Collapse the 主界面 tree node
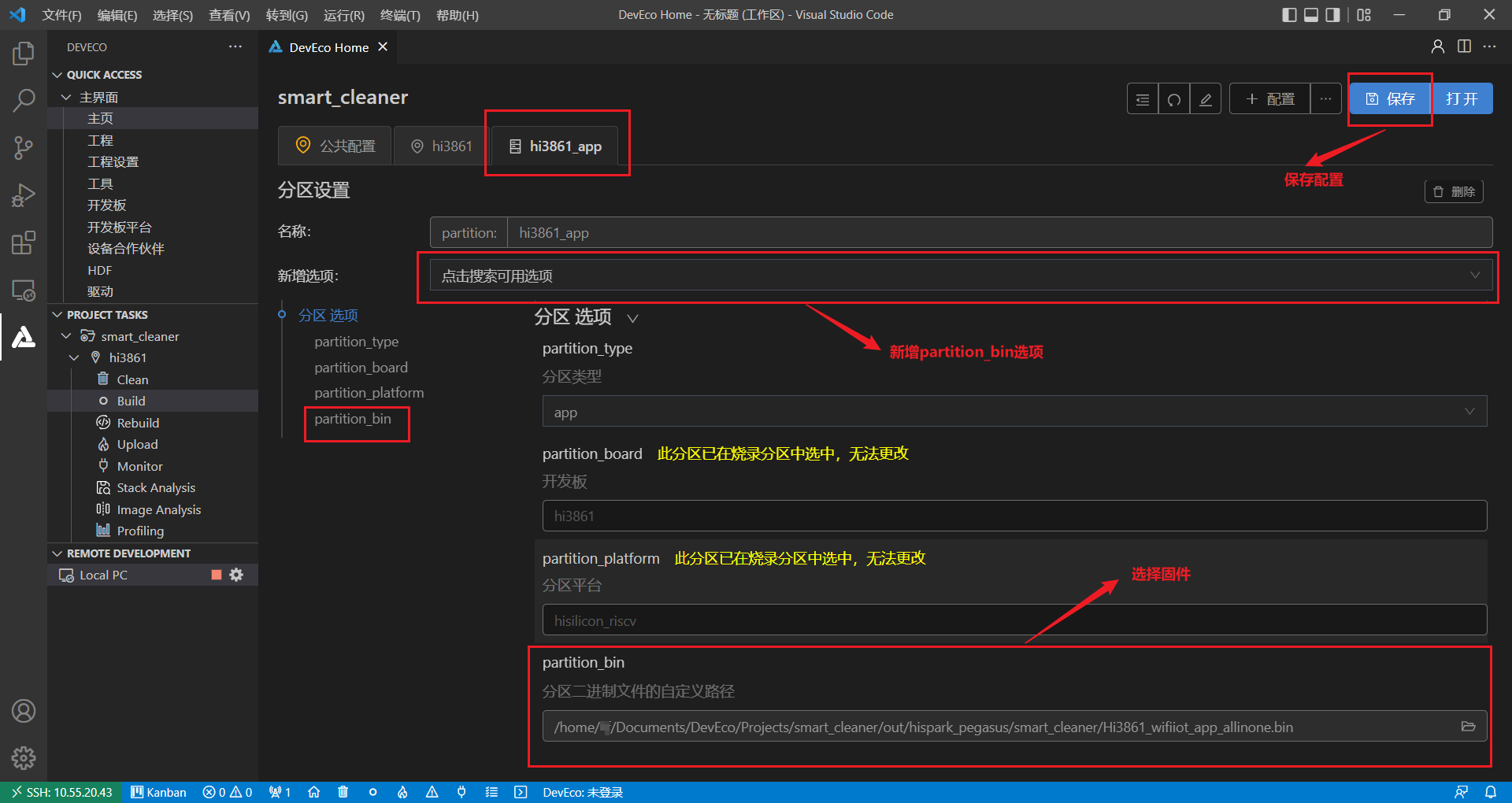The height and width of the screenshot is (803, 1512). [x=66, y=97]
